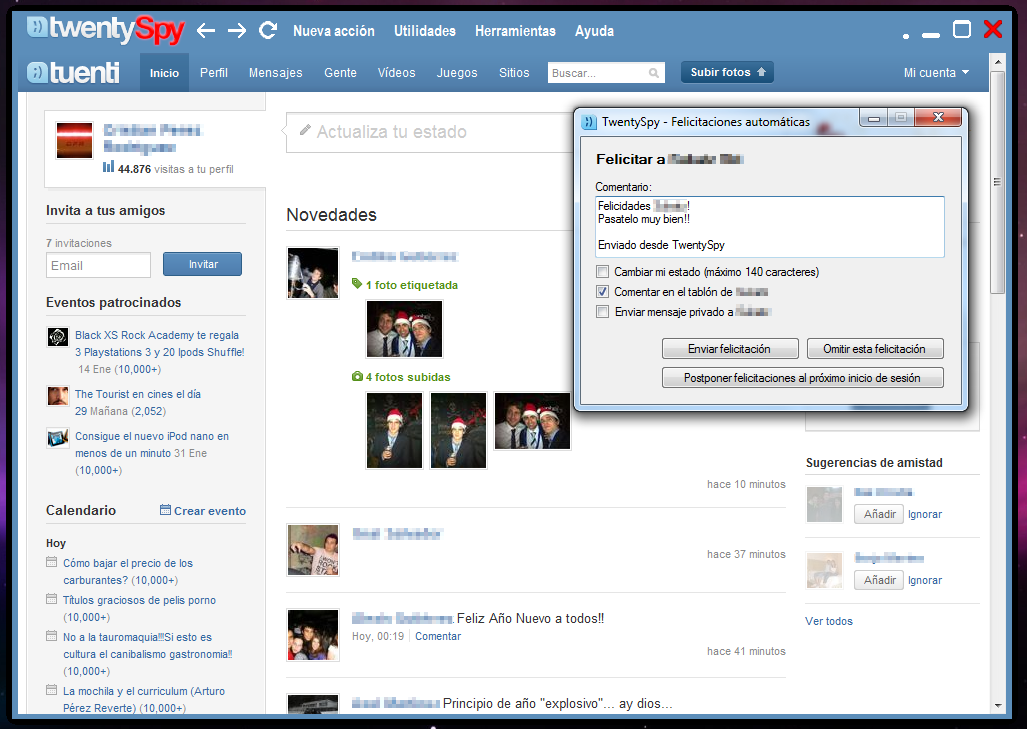1027x729 pixels.
Task: Click Ignorar on the first friend suggestion
Action: (x=925, y=514)
